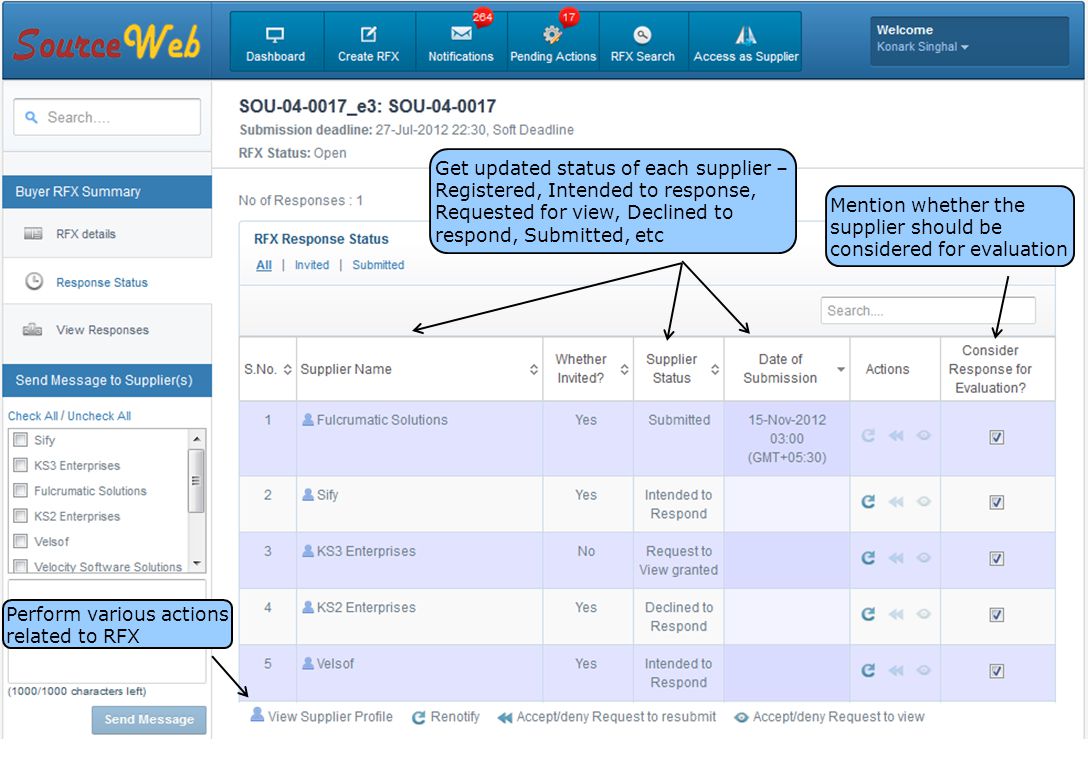Click scroll-down arrow in supplier list
Screen dimensions: 1088x758
(x=196, y=564)
